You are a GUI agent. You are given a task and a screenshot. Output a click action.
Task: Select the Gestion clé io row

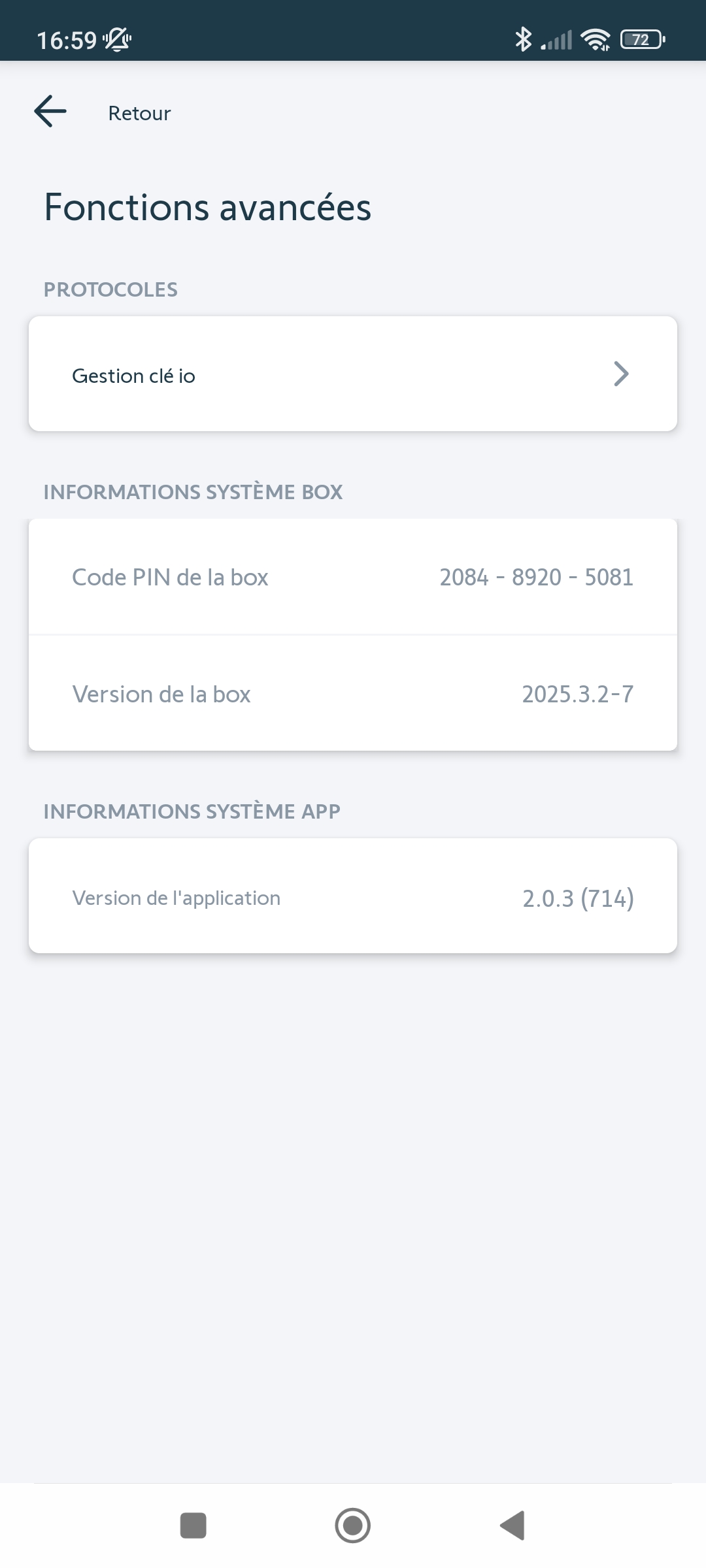click(353, 374)
